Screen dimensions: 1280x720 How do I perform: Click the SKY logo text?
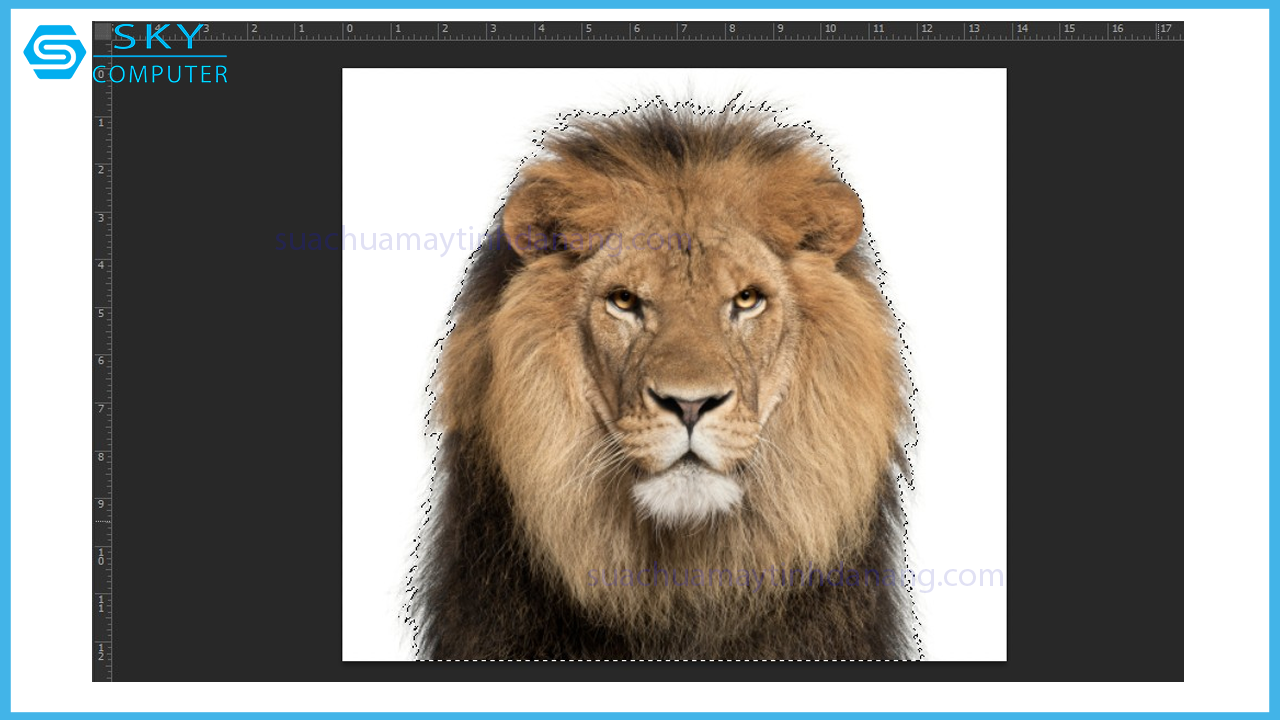(x=160, y=38)
